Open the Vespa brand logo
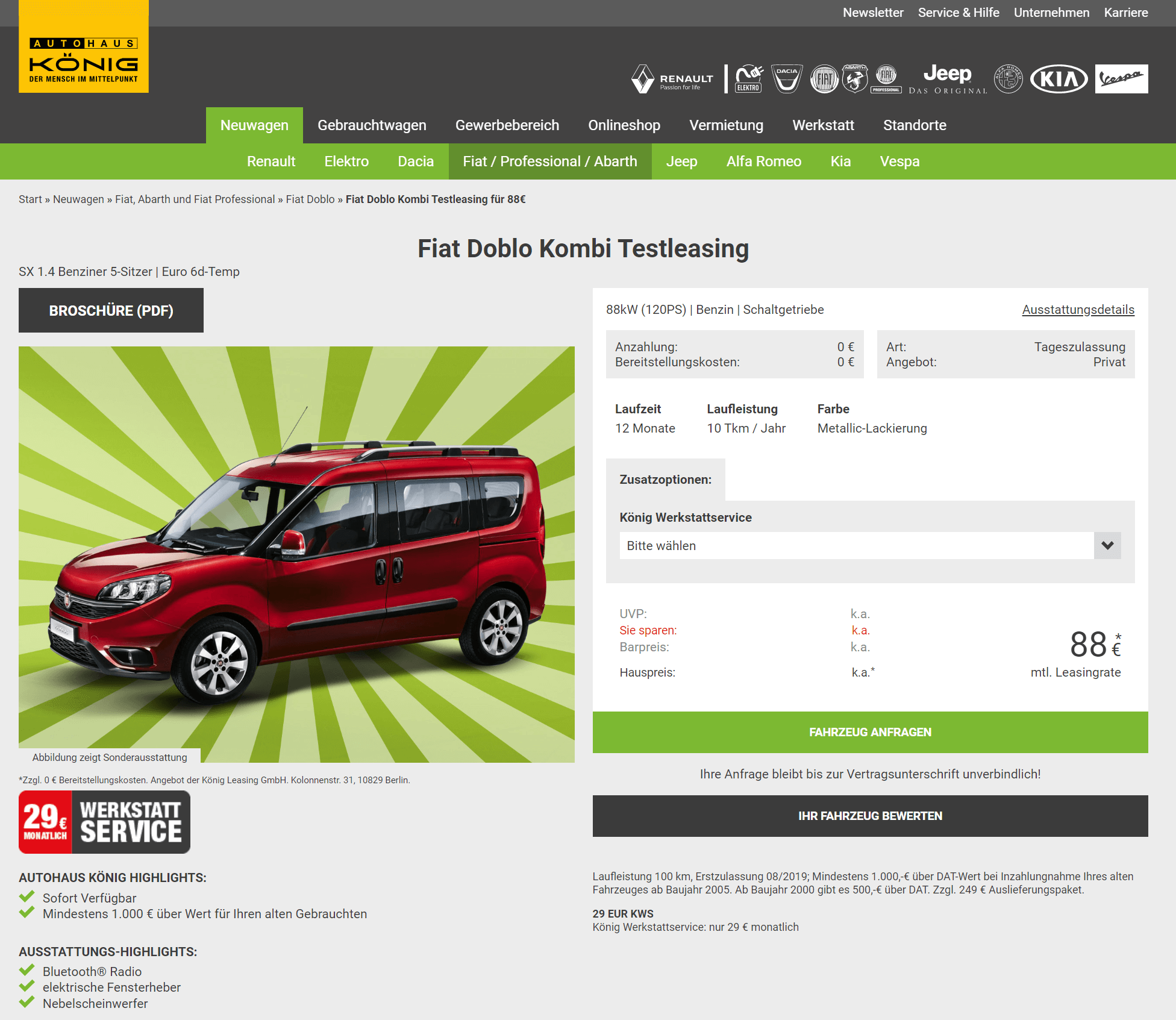The height and width of the screenshot is (1020, 1176). pos(1121,79)
